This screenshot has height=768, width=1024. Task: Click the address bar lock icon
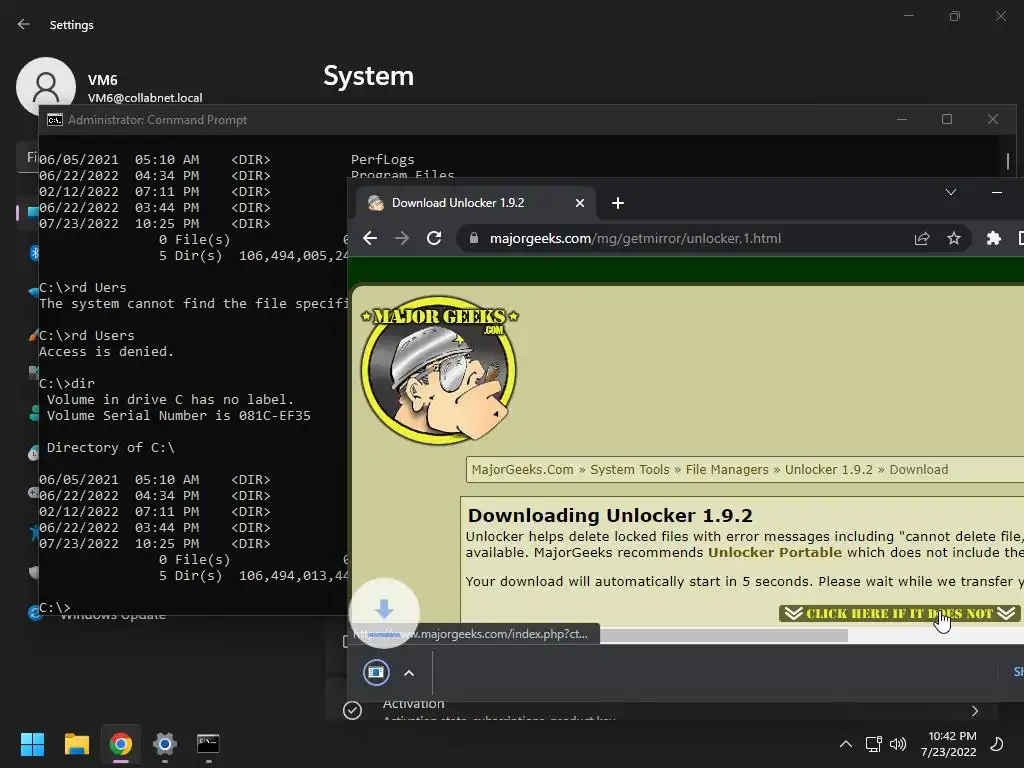(x=474, y=238)
